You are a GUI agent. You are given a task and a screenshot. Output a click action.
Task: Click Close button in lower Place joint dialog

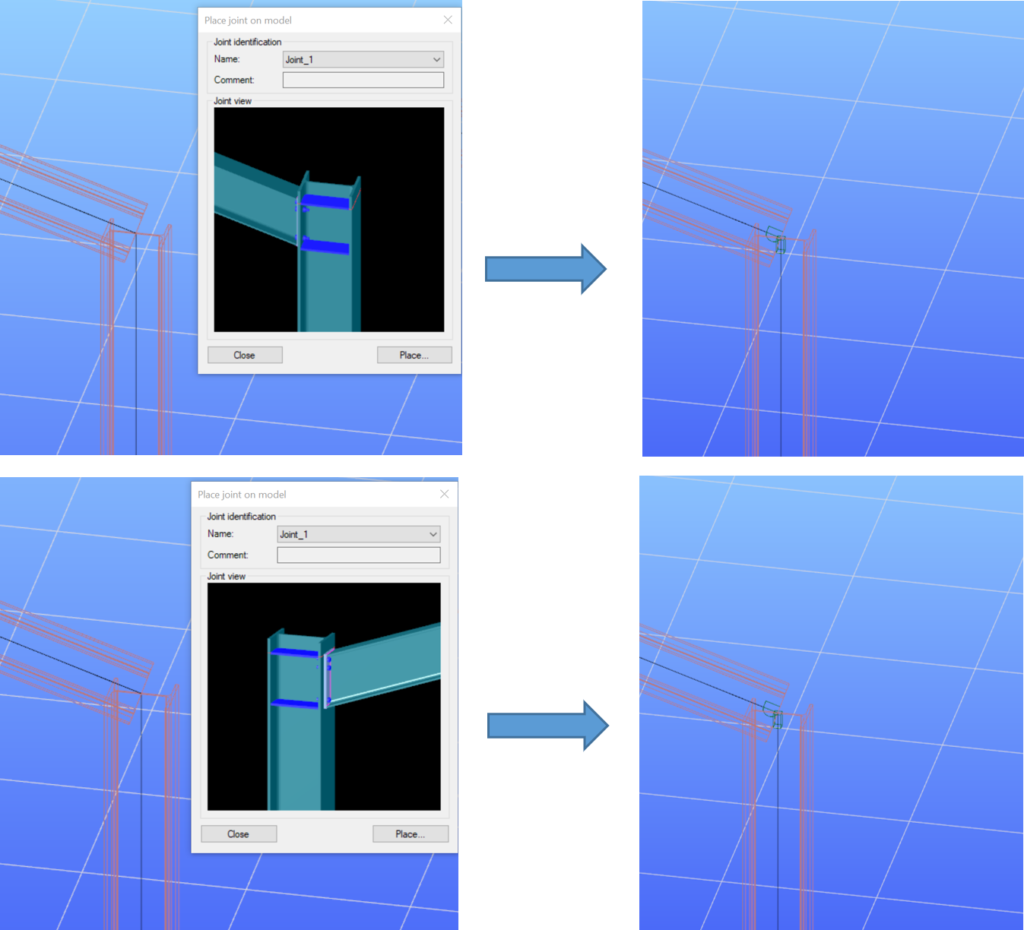238,834
